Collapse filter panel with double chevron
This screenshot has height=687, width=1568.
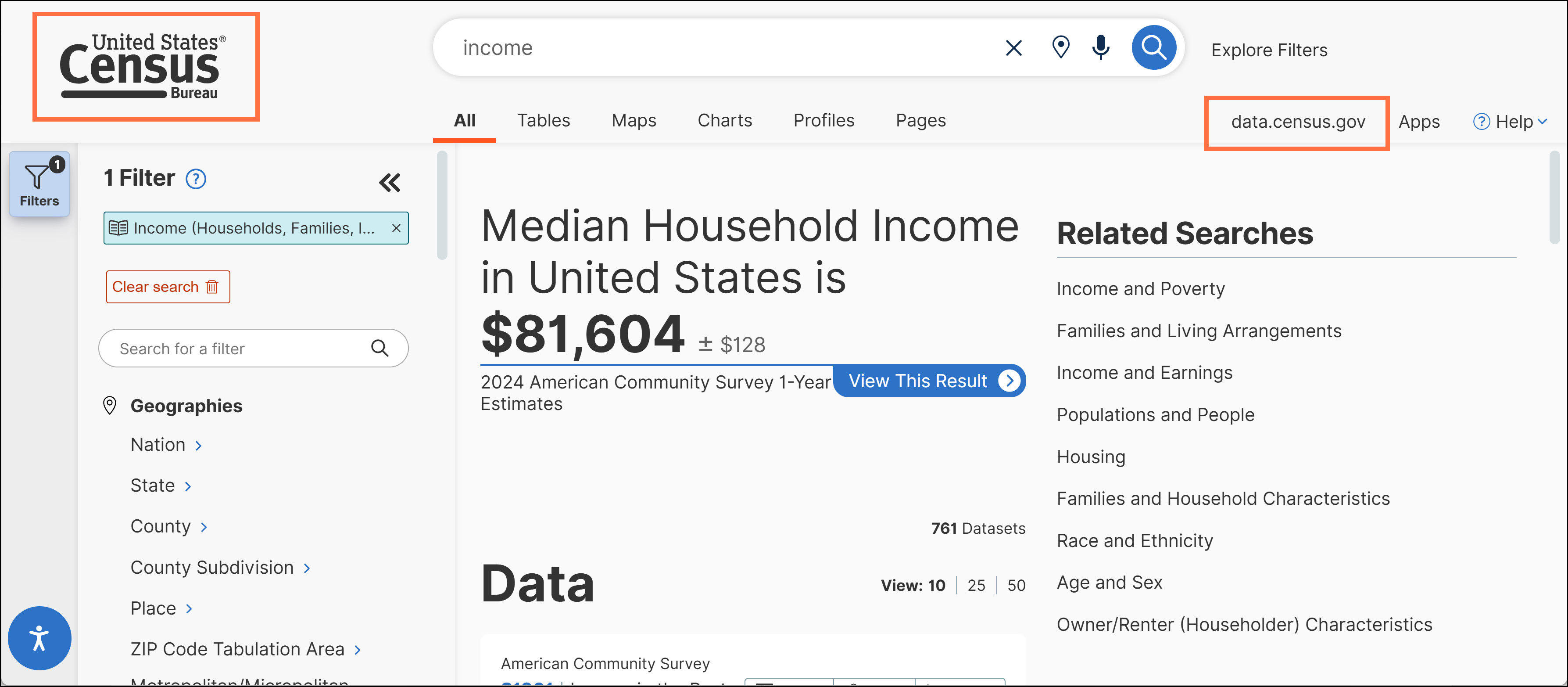(x=390, y=182)
